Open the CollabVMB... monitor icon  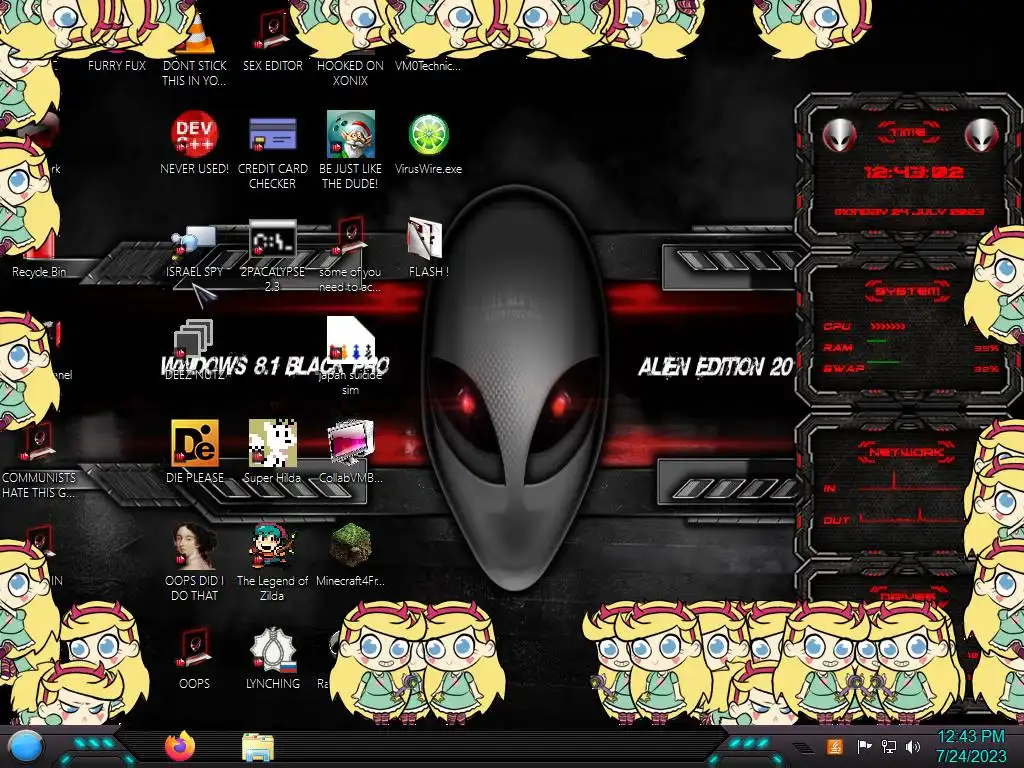pos(351,443)
